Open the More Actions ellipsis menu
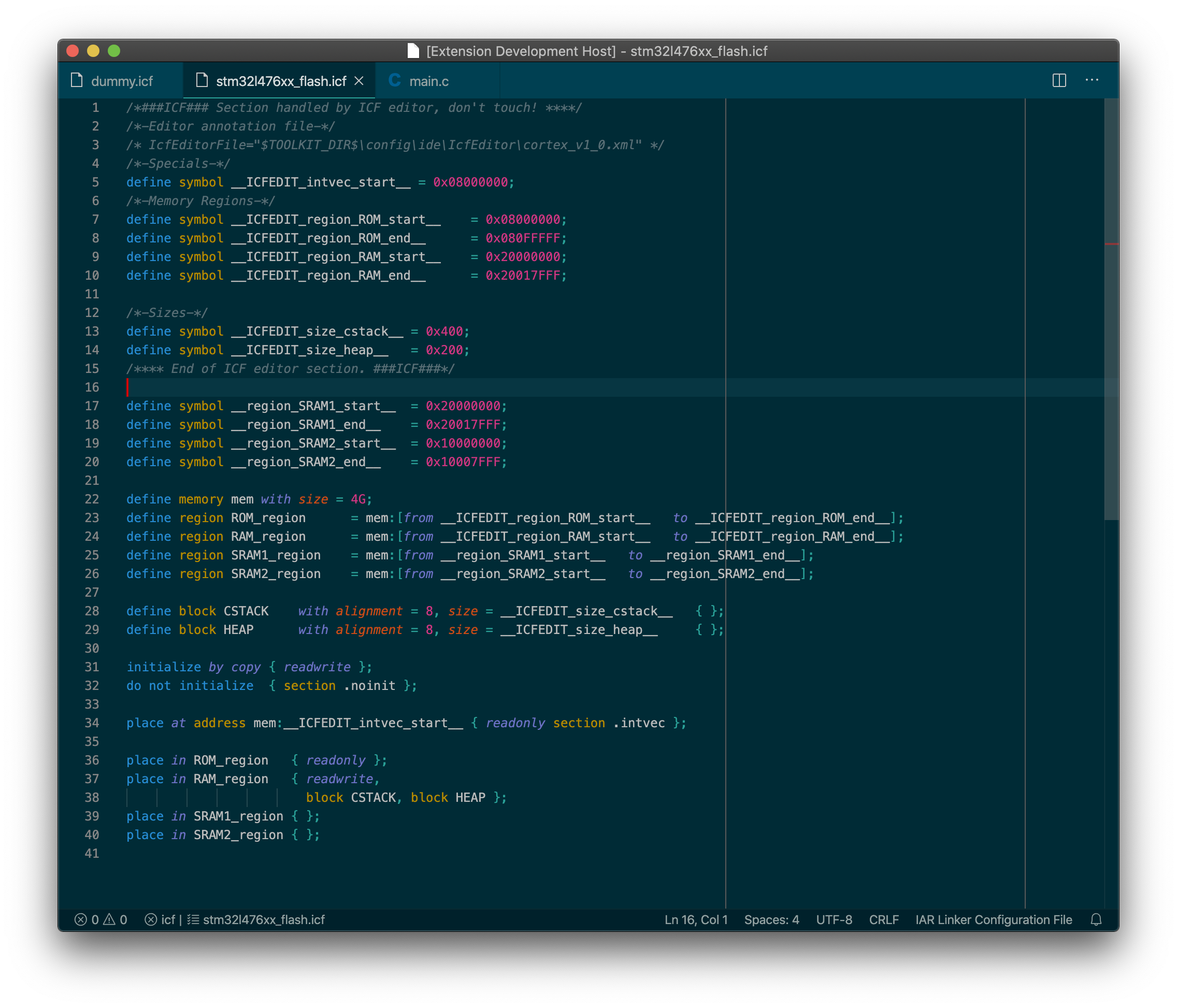Image resolution: width=1177 pixels, height=1008 pixels. (x=1092, y=81)
